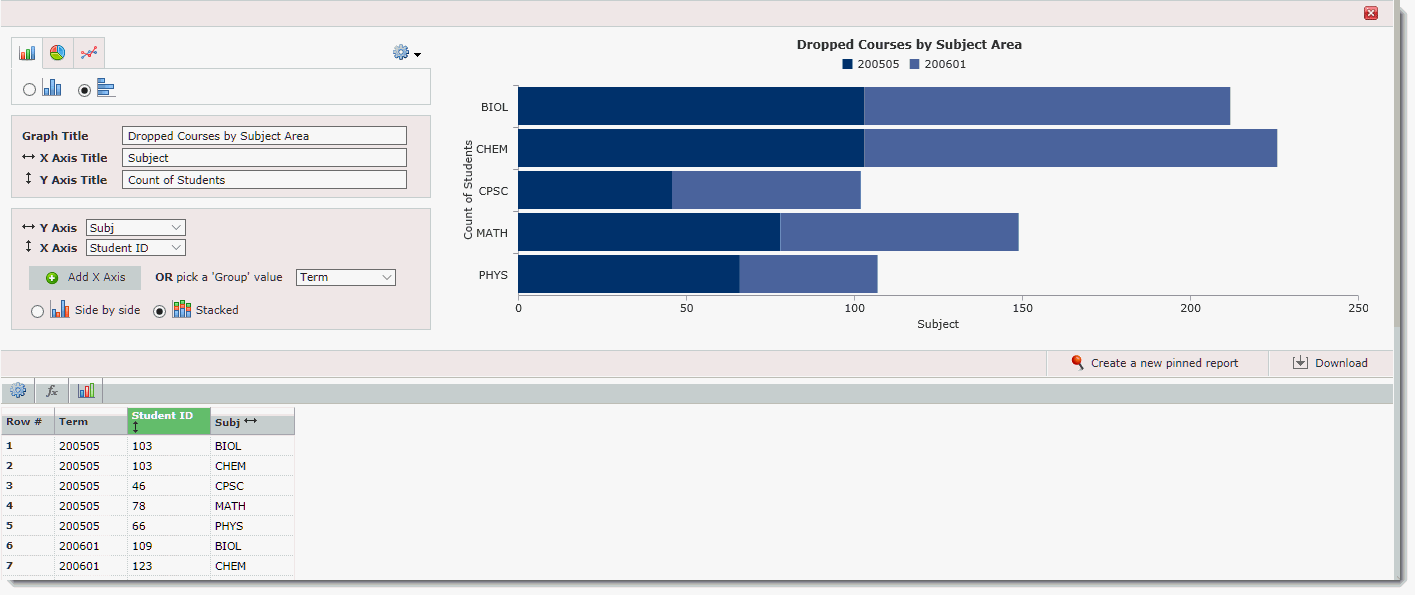Viewport: 1415px width, 595px height.
Task: Switch to the pie chart tab
Action: [x=58, y=53]
